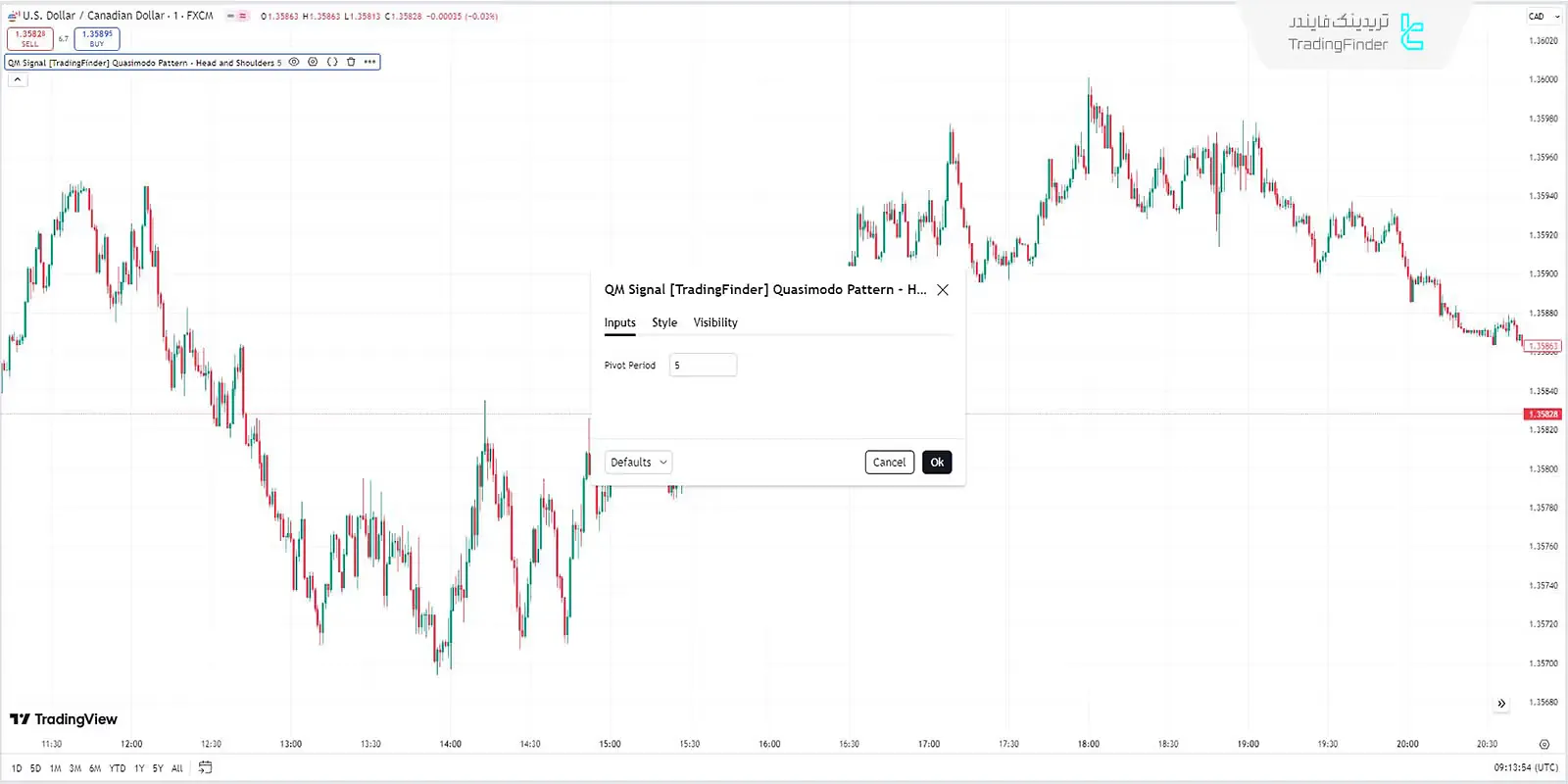Select the Inputs tab
The height and width of the screenshot is (784, 1568).
click(x=619, y=322)
